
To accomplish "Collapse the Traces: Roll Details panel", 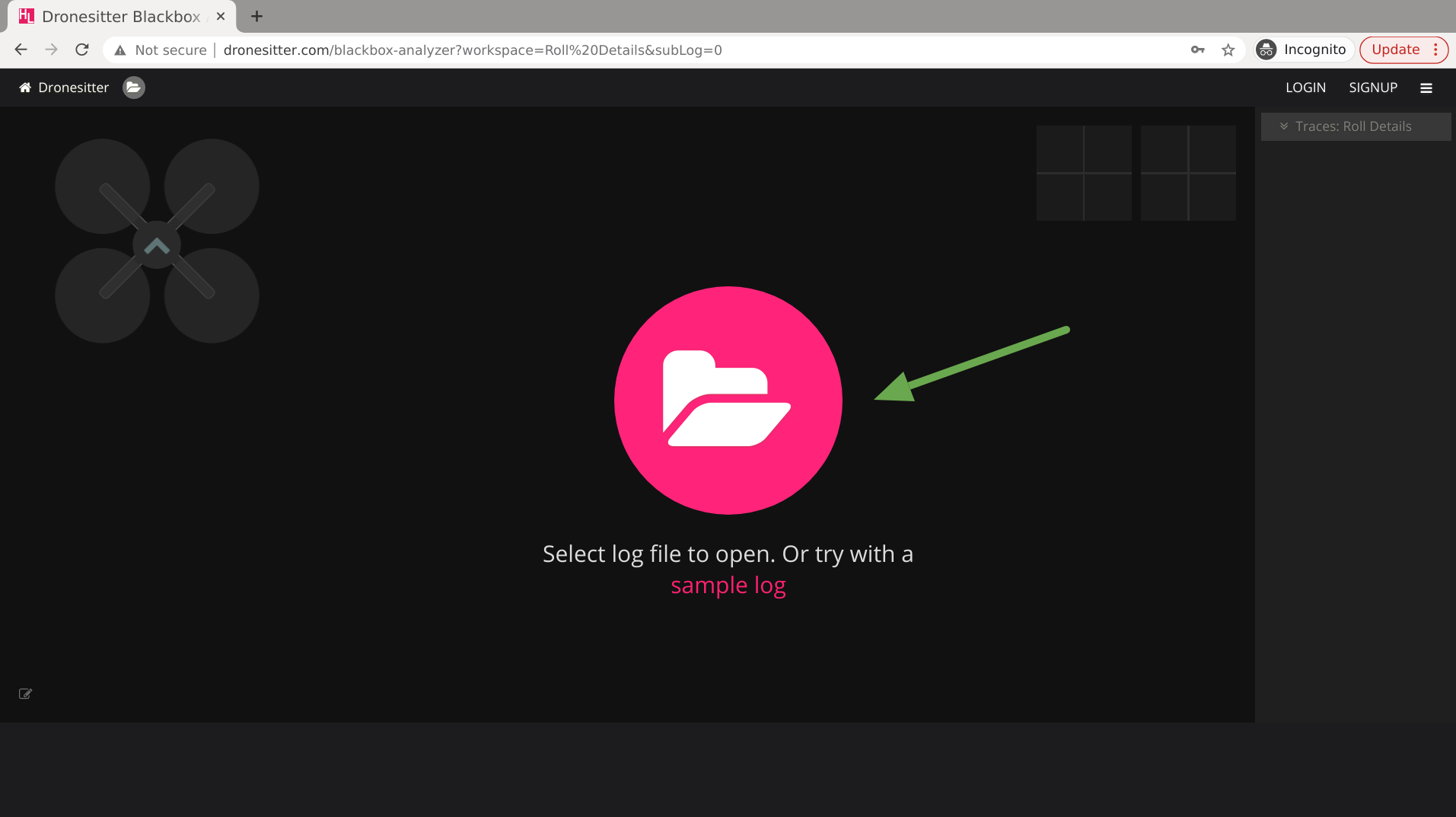I will tap(1283, 126).
